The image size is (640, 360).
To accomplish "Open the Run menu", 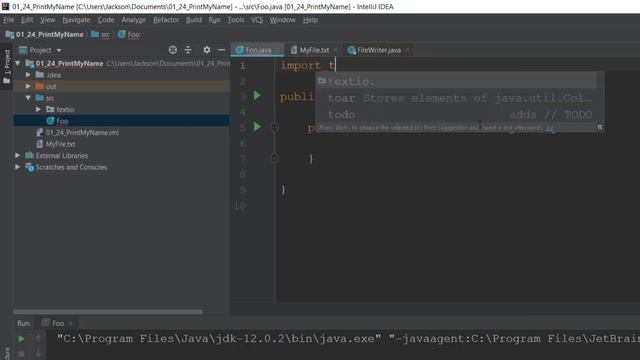I will (x=214, y=20).
